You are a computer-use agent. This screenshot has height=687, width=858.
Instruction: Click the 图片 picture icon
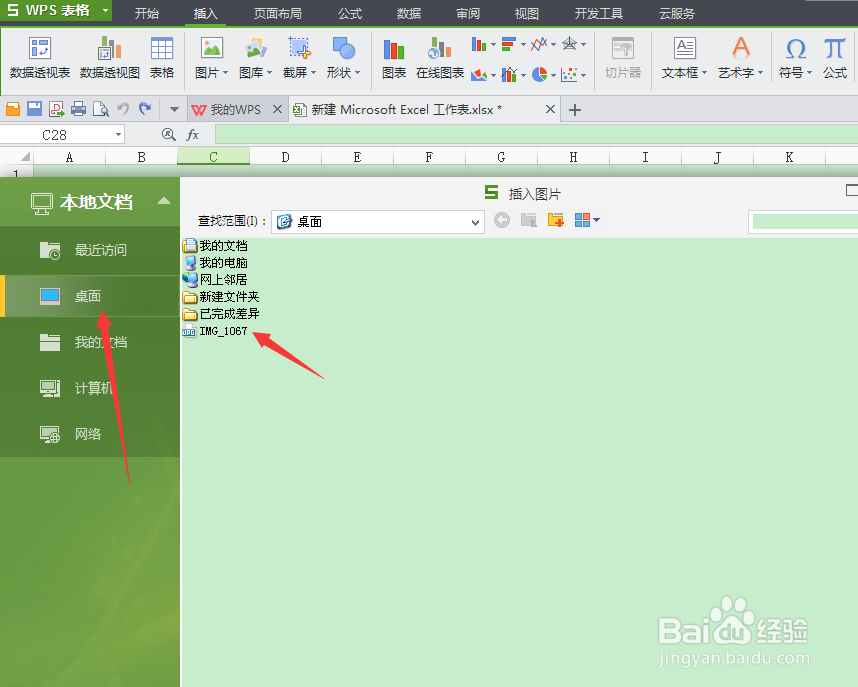pyautogui.click(x=212, y=48)
